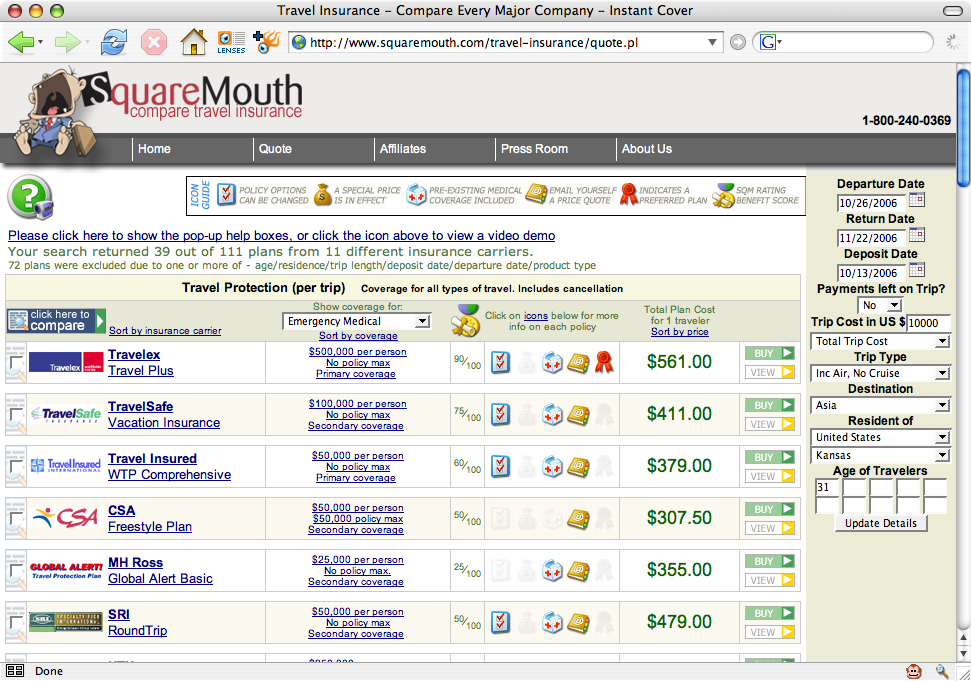
Task: Tick the SRI RoundTrip compare checkbox
Action: pyautogui.click(x=16, y=623)
